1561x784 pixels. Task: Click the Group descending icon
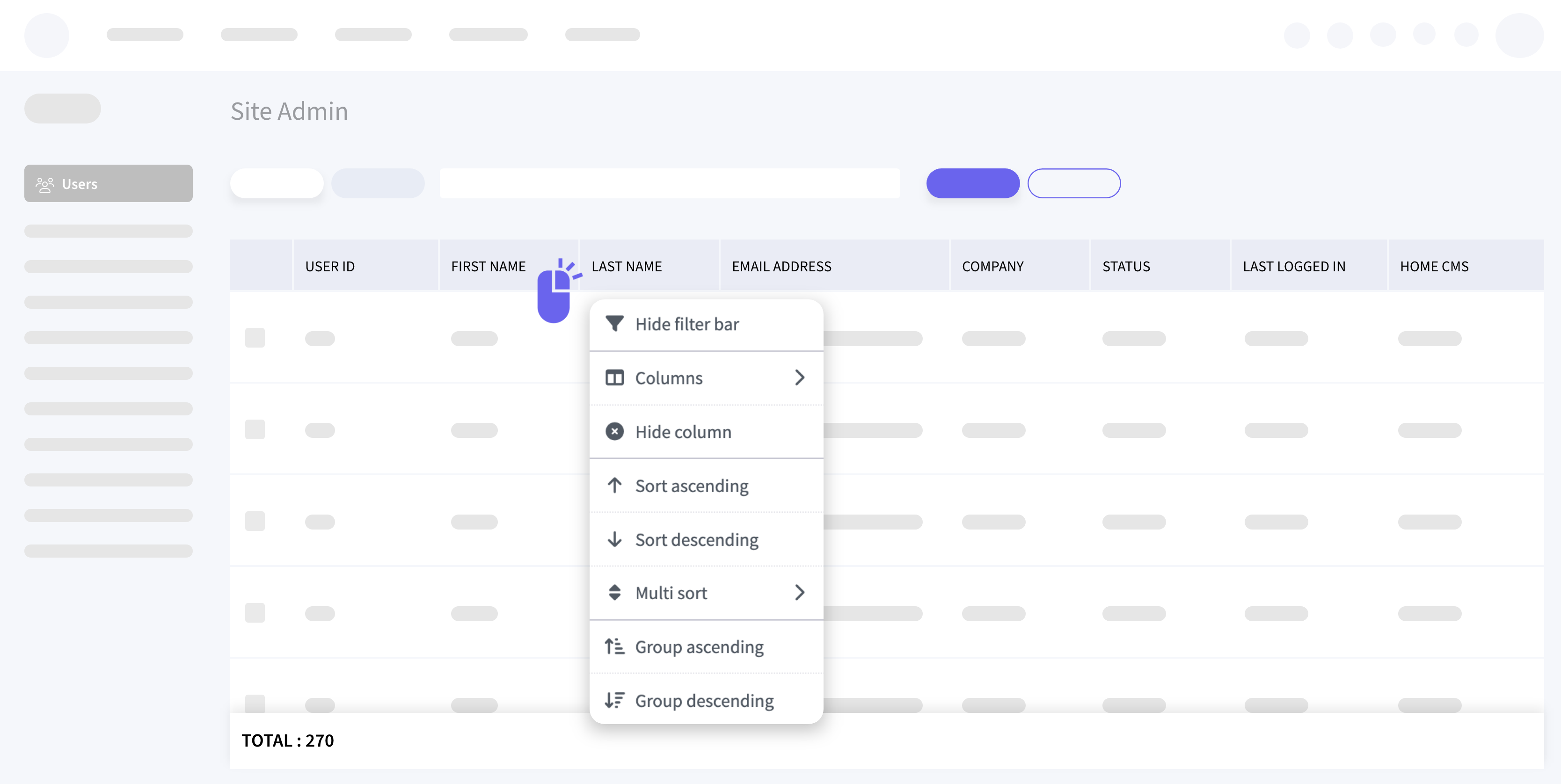[x=614, y=700]
